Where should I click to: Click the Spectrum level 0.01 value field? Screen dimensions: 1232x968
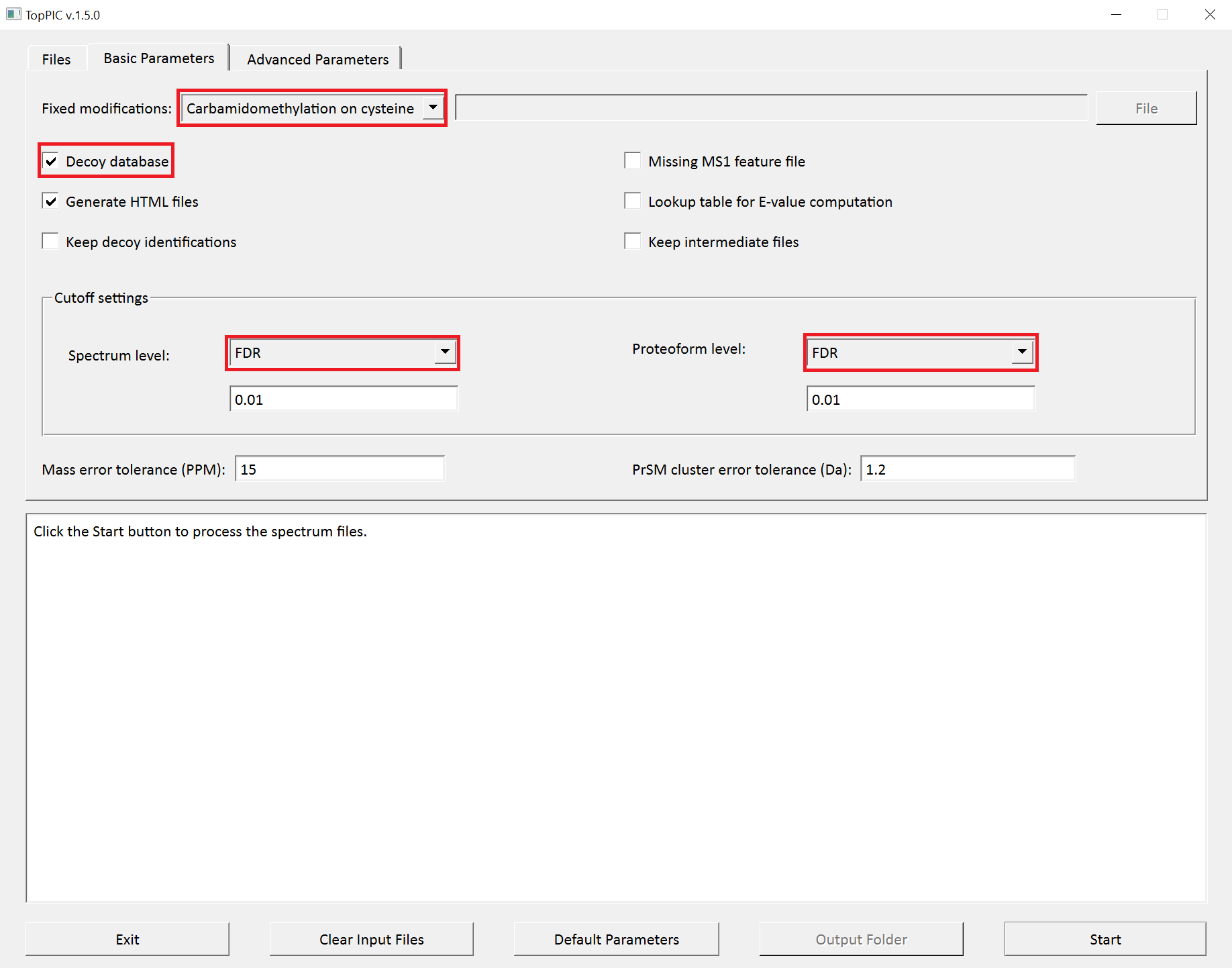click(344, 399)
